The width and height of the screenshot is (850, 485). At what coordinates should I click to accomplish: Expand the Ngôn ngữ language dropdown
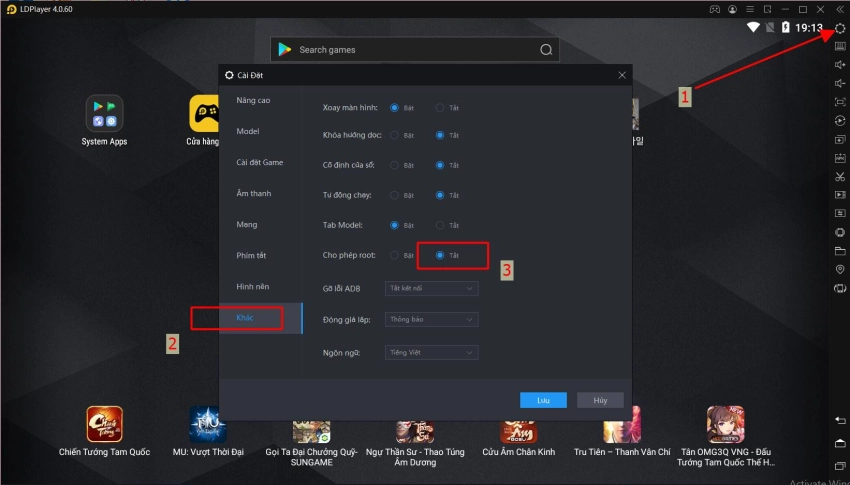click(x=431, y=352)
